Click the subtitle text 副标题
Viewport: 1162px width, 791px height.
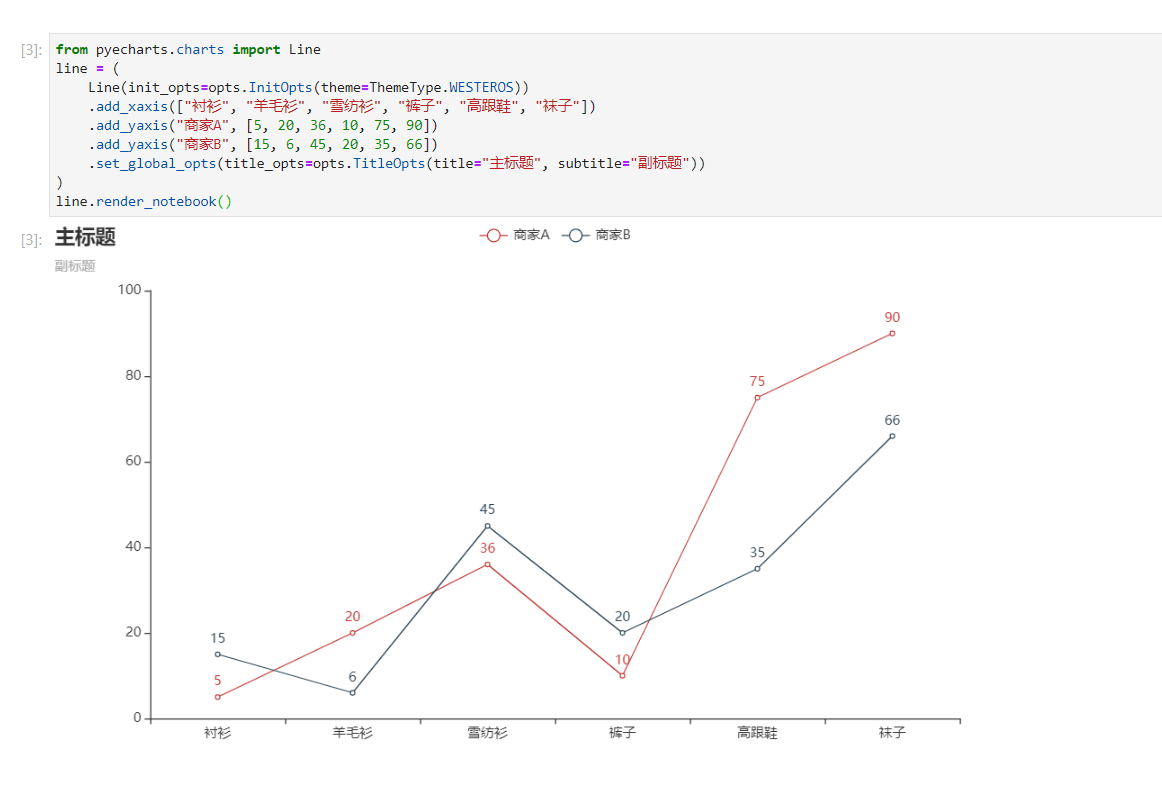point(74,265)
